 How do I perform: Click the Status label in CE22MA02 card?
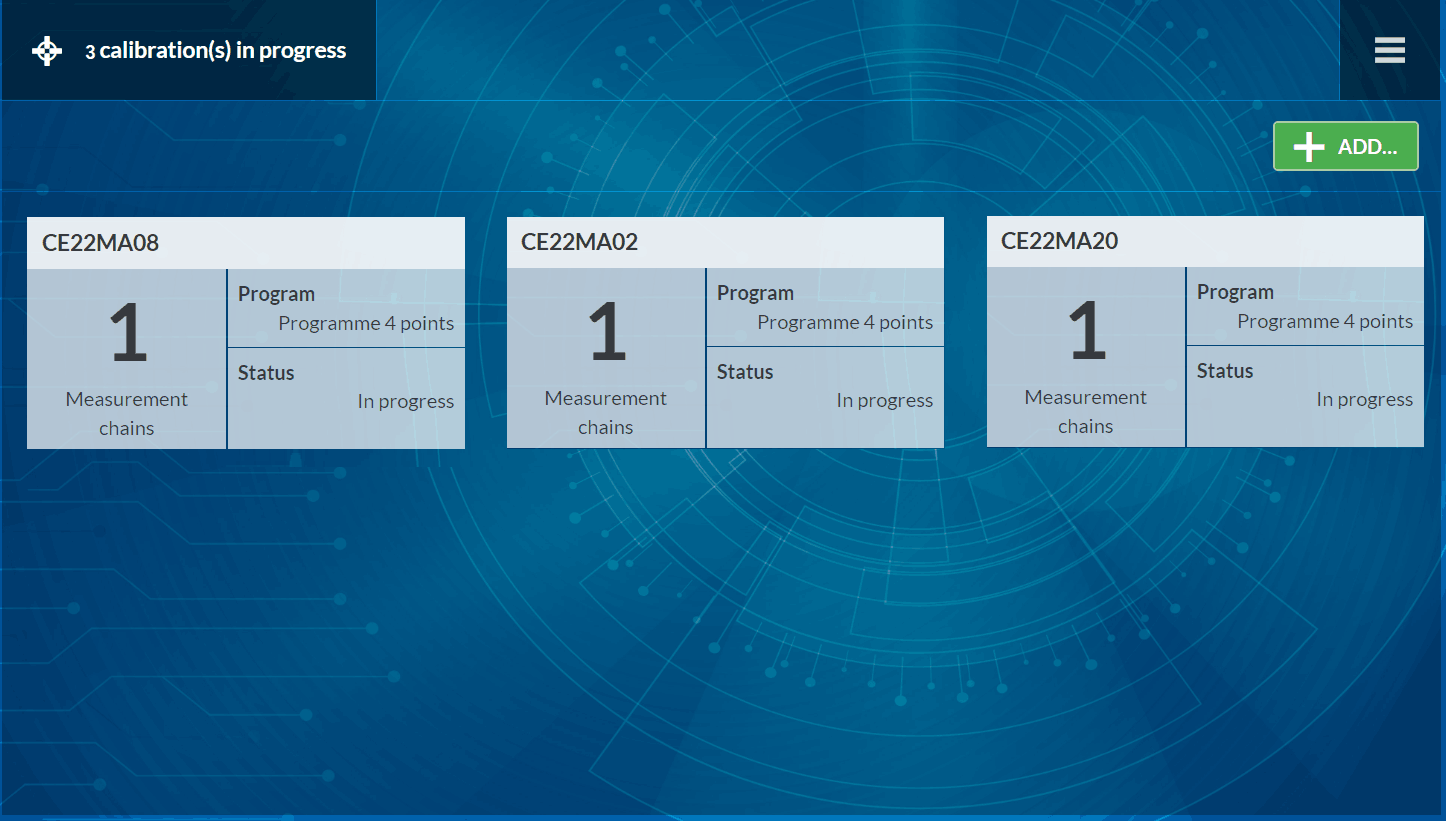tap(745, 372)
